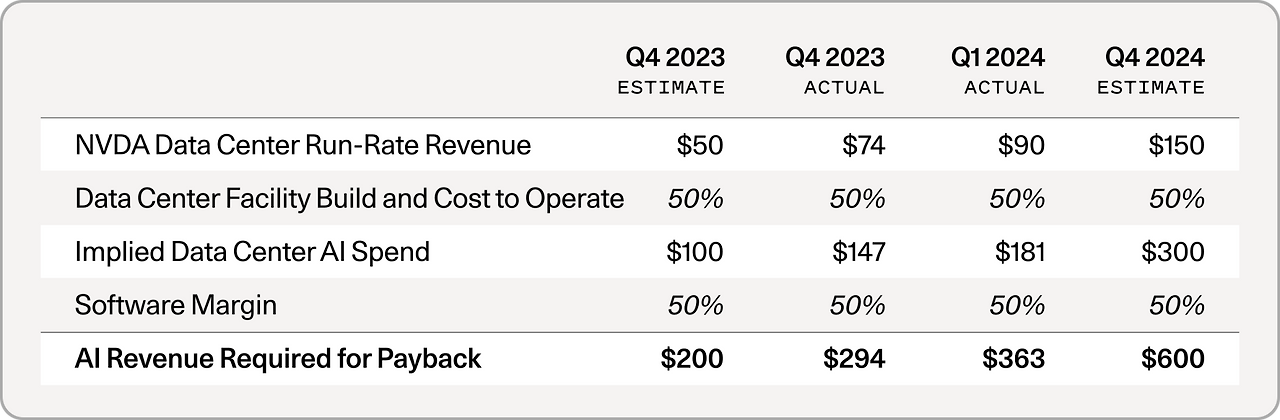
Task: Select the $74 run-rate revenue value
Action: pyautogui.click(x=862, y=145)
